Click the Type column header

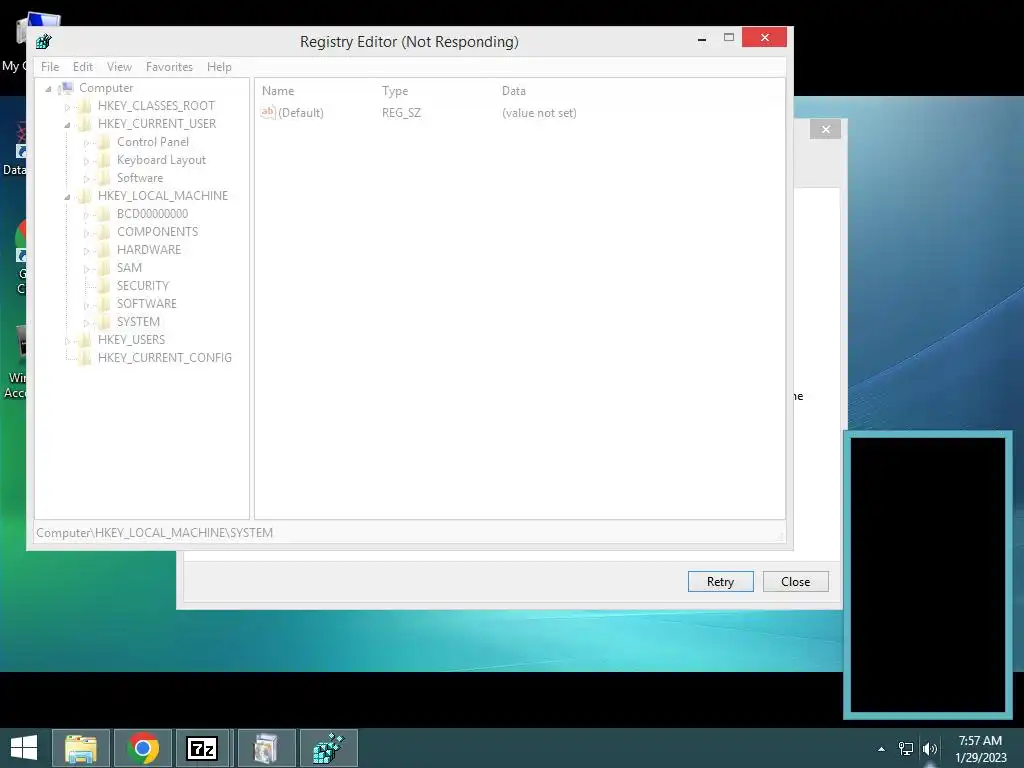click(x=395, y=91)
